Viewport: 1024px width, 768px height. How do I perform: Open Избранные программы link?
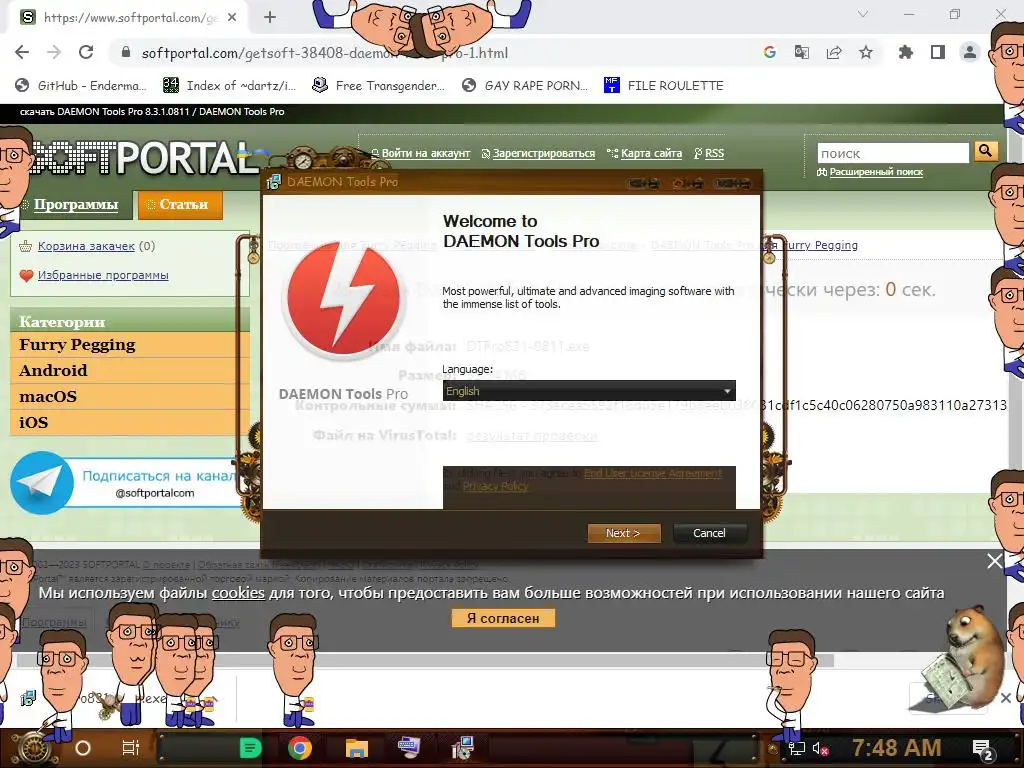103,276
